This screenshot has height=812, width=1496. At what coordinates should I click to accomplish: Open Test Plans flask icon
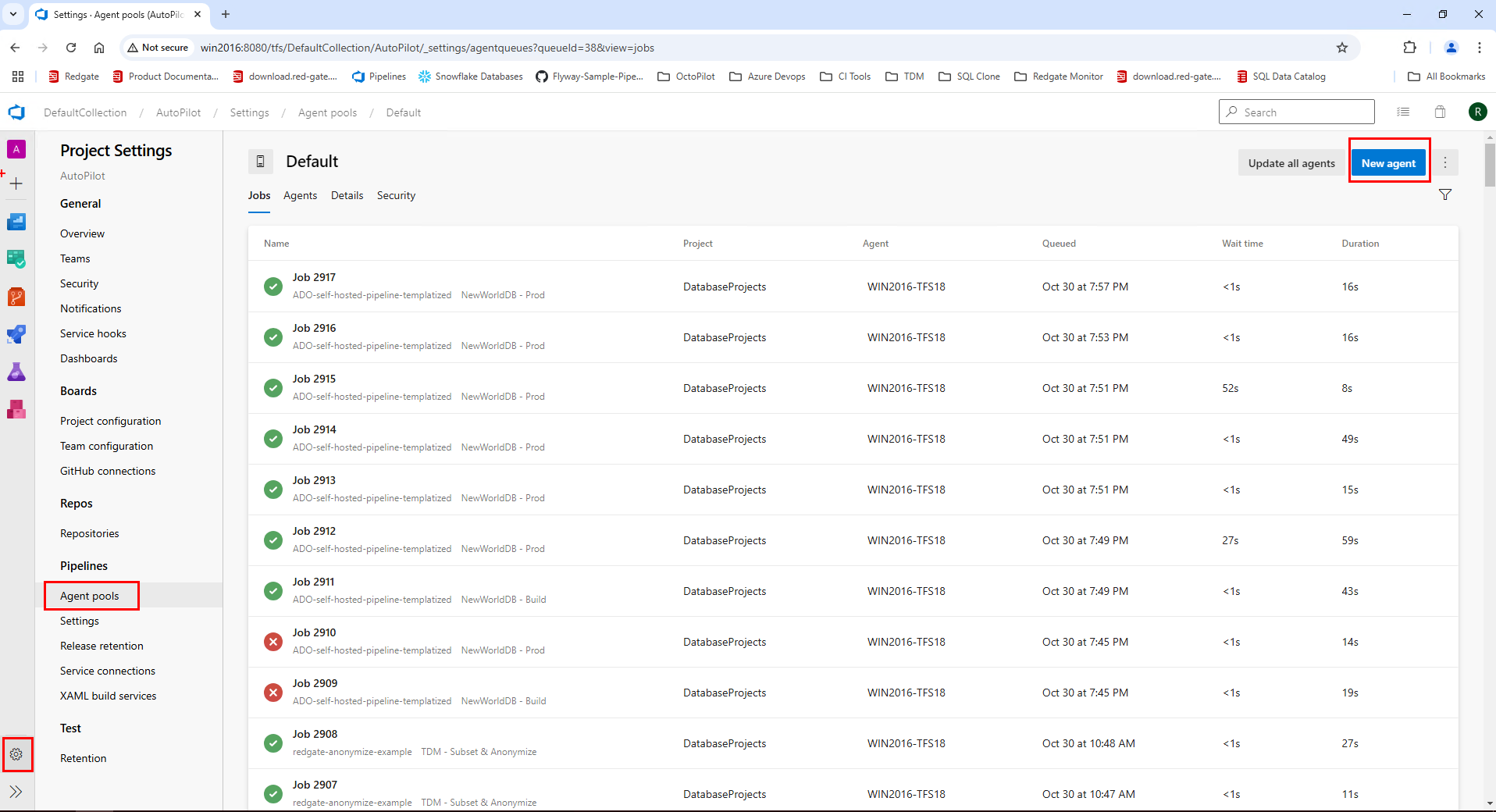(x=16, y=372)
